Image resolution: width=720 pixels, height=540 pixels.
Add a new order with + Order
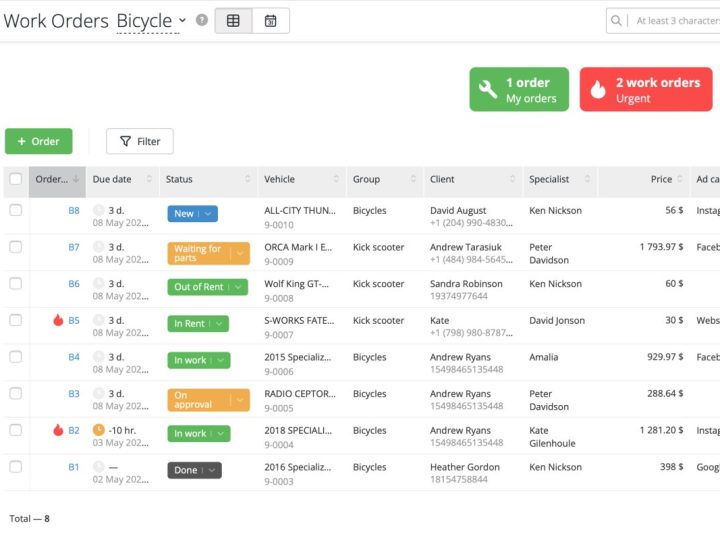click(x=39, y=141)
